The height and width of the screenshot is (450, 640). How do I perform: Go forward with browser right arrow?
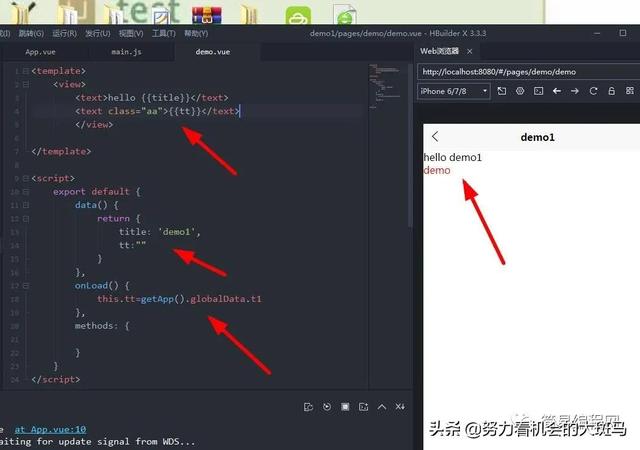pyautogui.click(x=575, y=91)
